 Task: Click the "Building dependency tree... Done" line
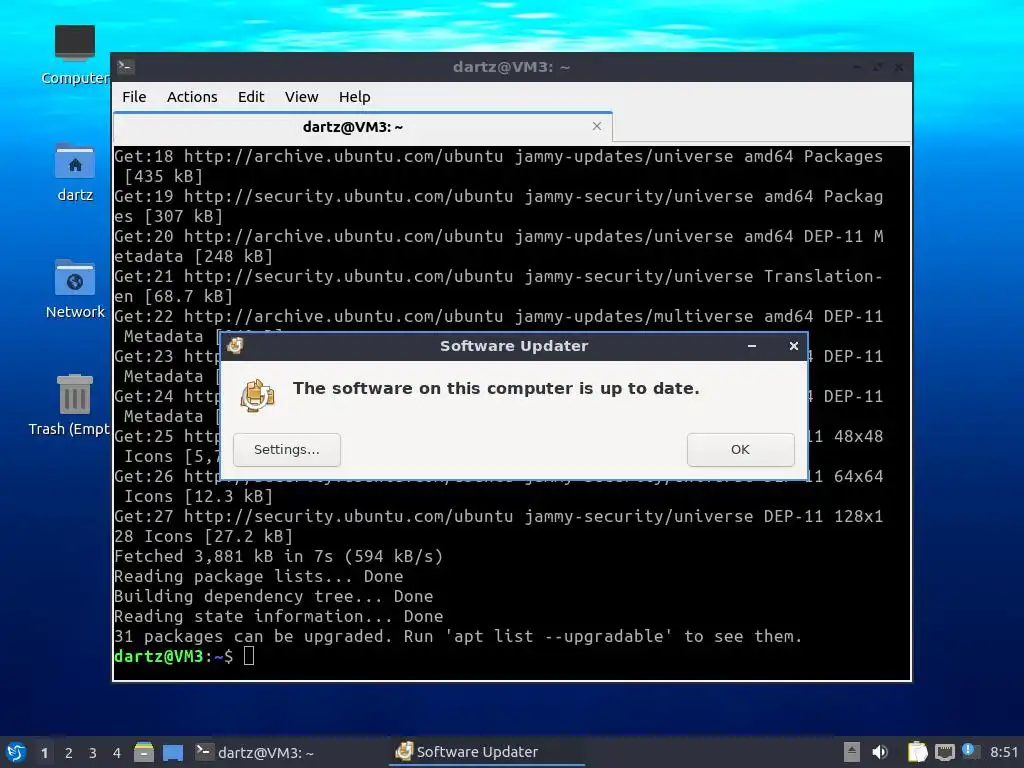point(274,596)
